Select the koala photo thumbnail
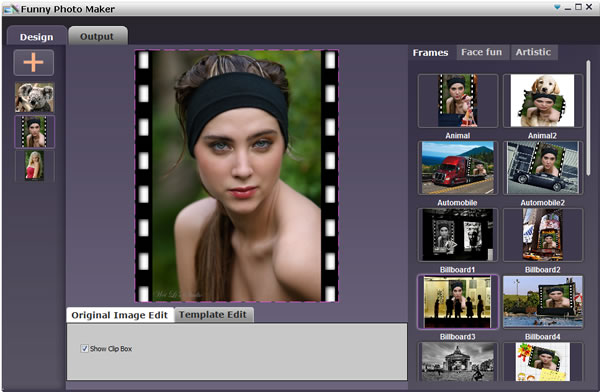Image resolution: width=600 pixels, height=392 pixels. tap(34, 97)
